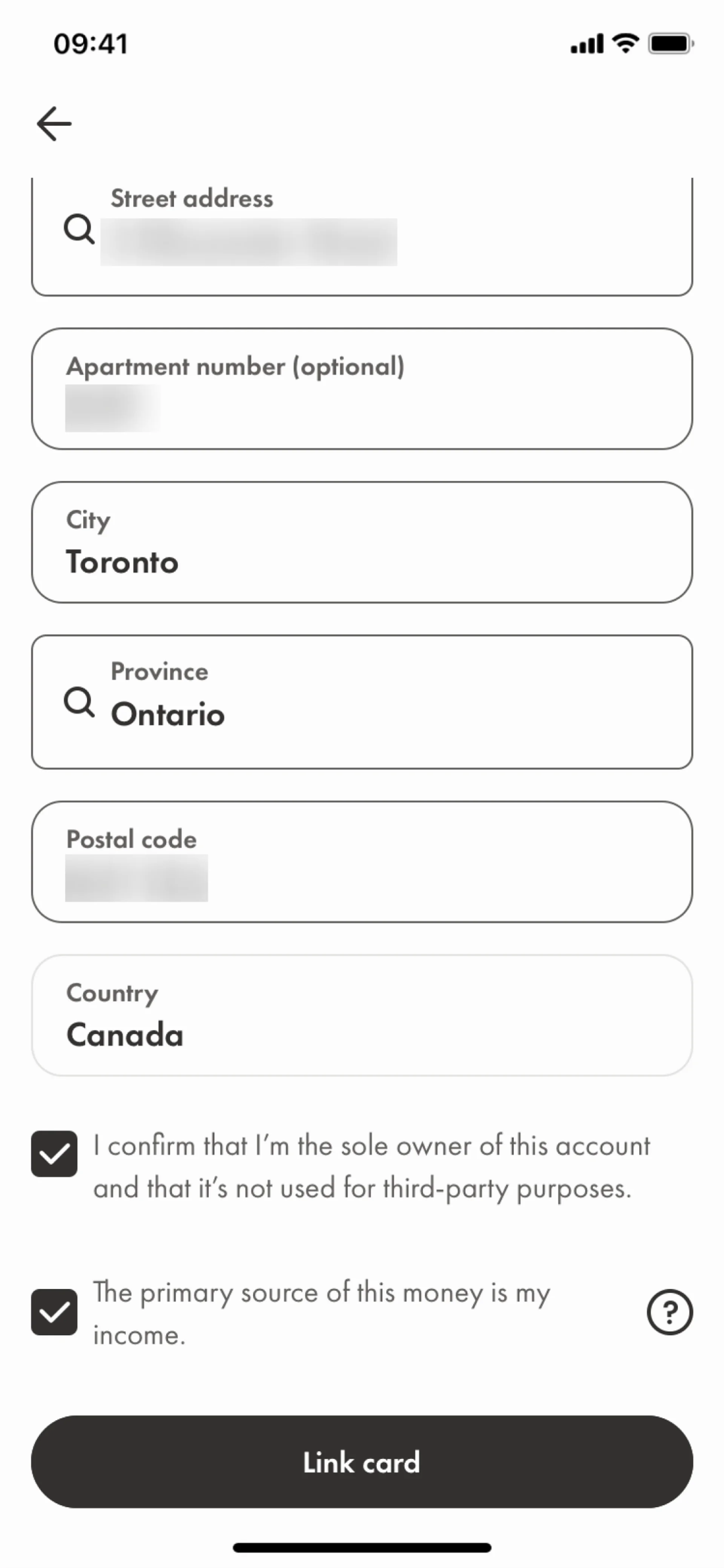Tap the battery status icon
Viewport: 724px width, 1568px height.
click(670, 44)
